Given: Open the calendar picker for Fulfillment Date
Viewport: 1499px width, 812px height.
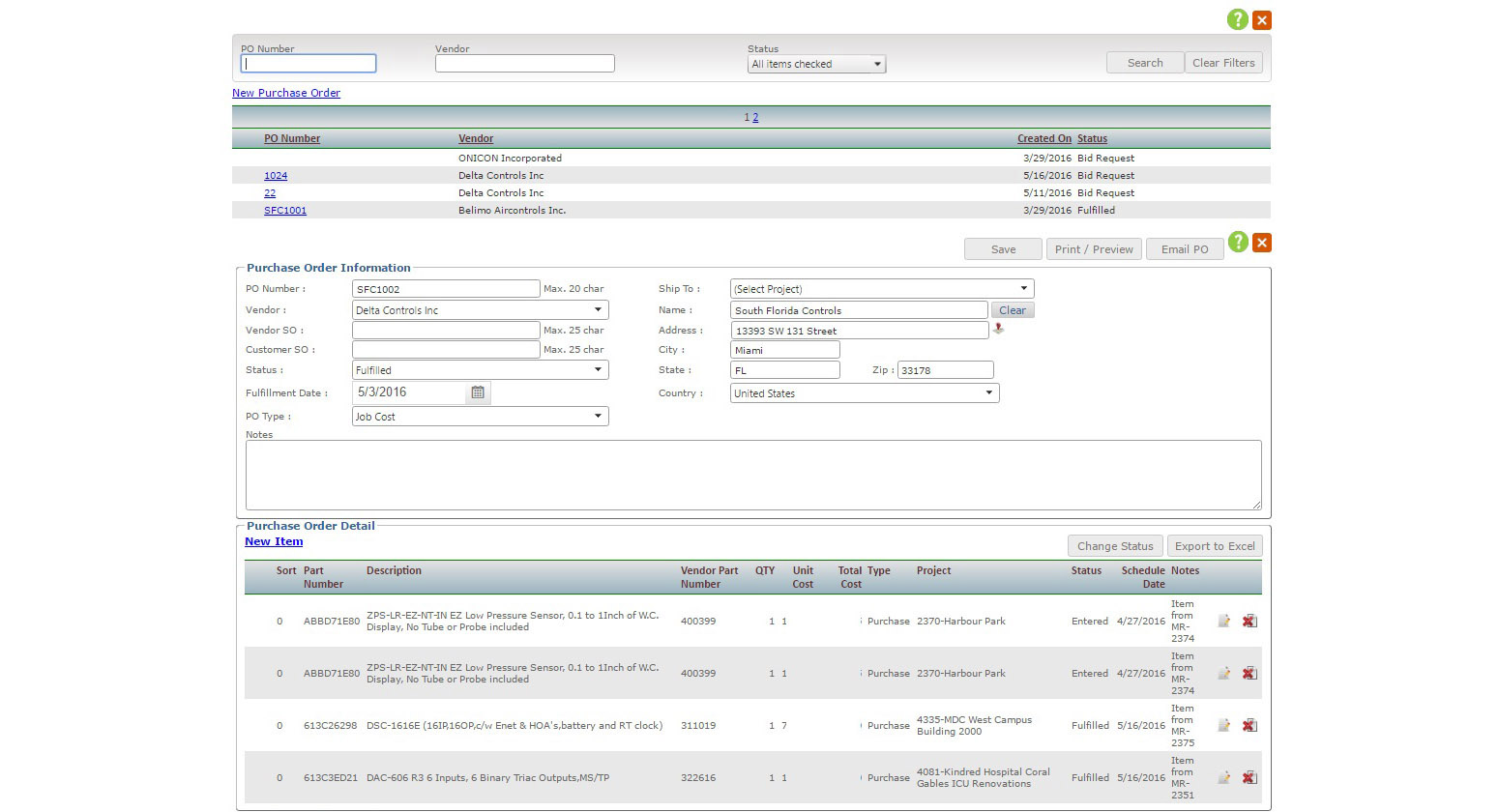Looking at the screenshot, I should point(478,392).
